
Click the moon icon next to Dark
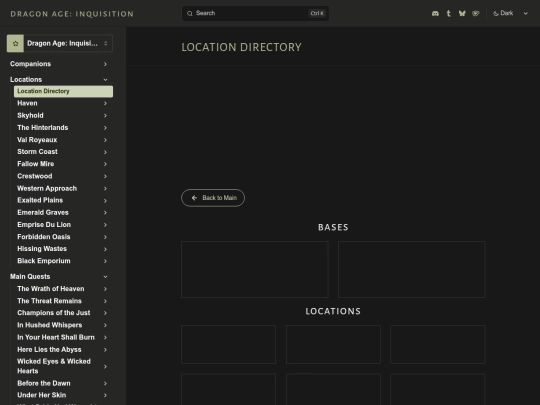coord(496,13)
